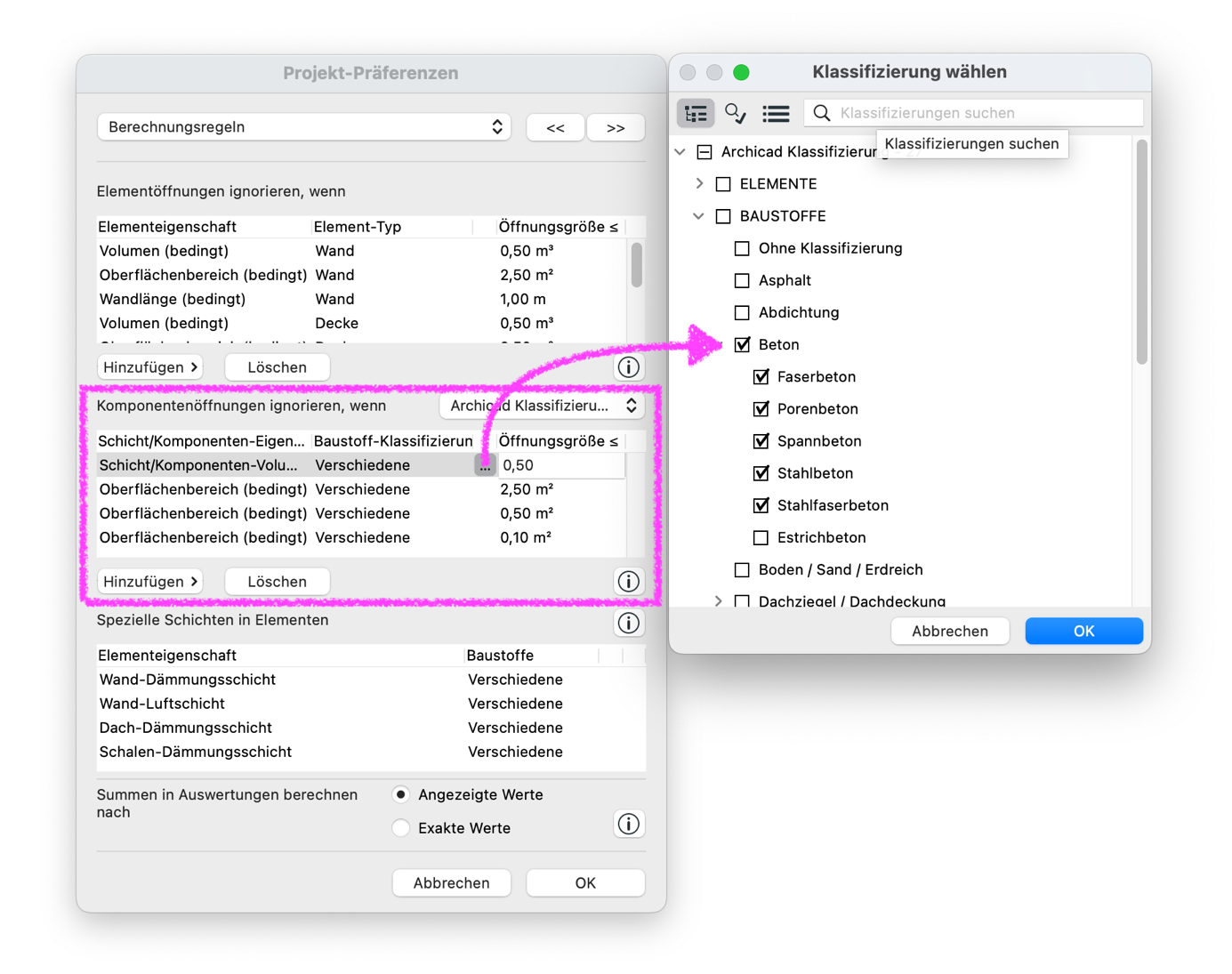Check Ohne Klassifizierung checkbox
Screen dimensions: 1232x974
point(742,248)
